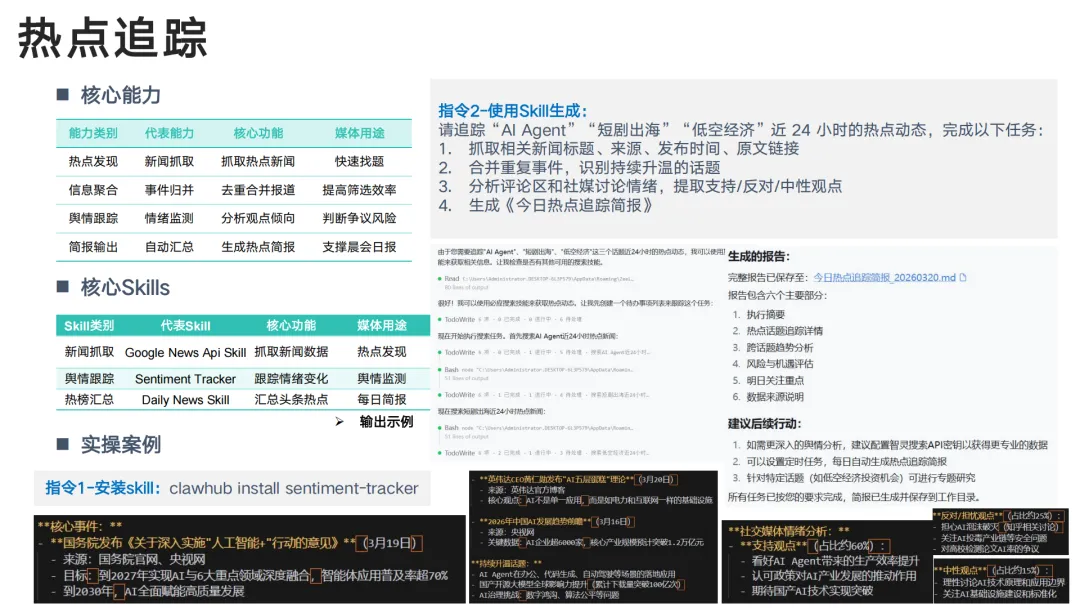Click the 汇总头条热点 cell
Image resolution: width=1080 pixels, height=608 pixels.
291,399
